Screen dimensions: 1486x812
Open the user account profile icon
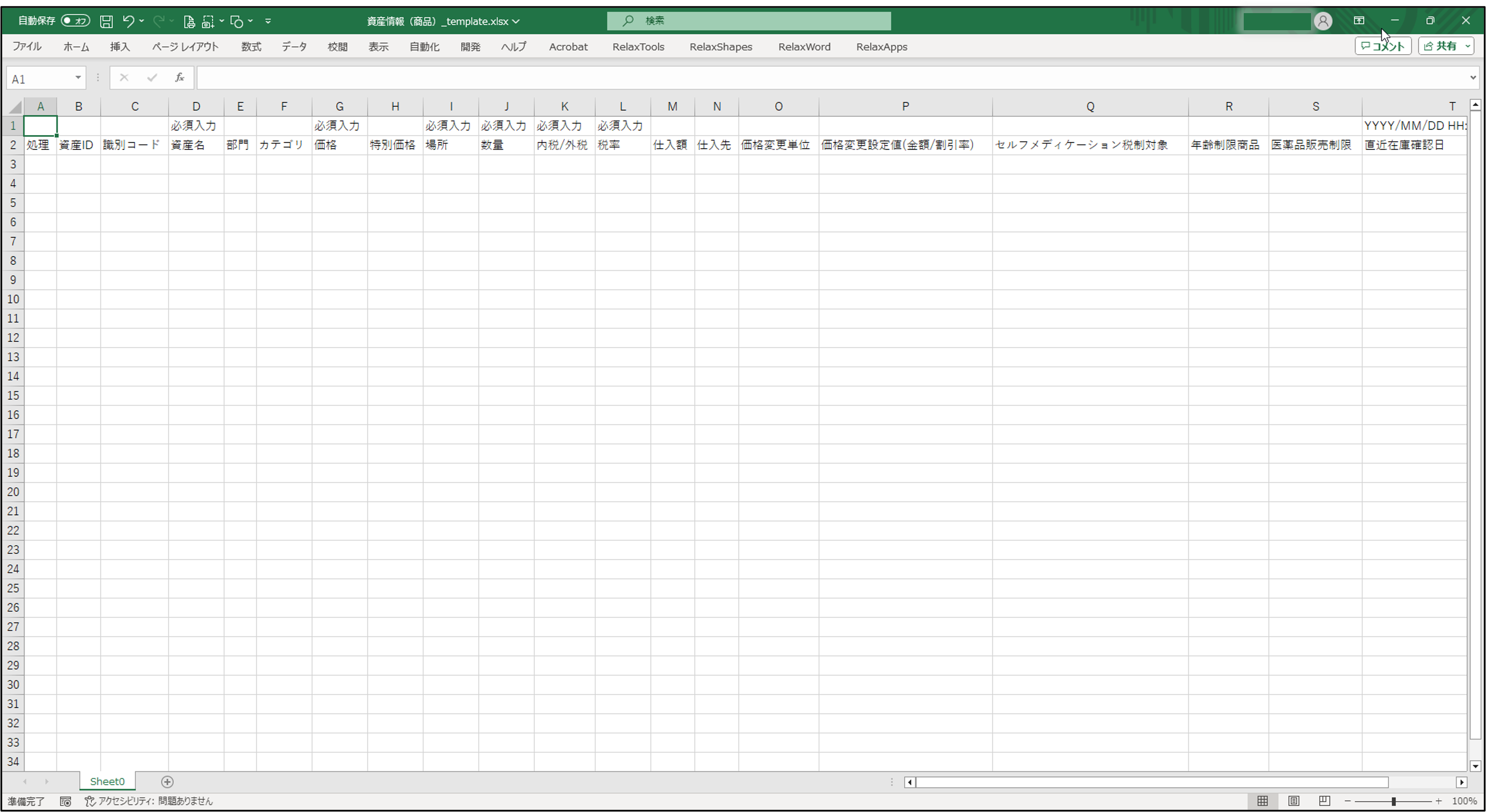click(1323, 21)
